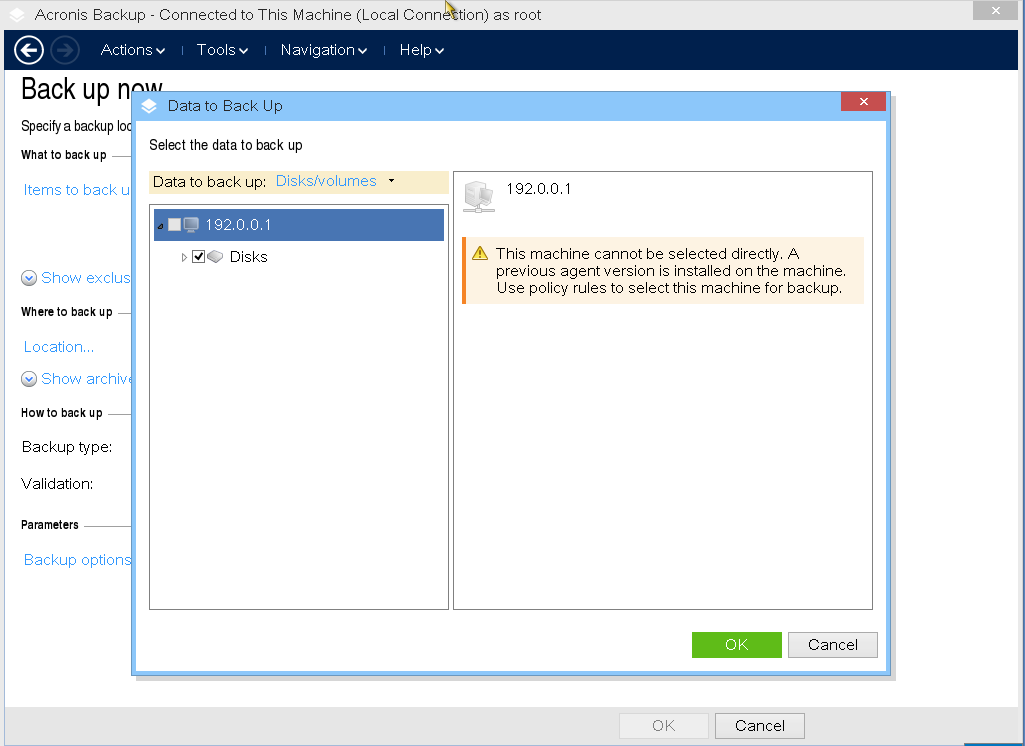
Task: Open the Disks/volumes dropdown
Action: coord(335,181)
